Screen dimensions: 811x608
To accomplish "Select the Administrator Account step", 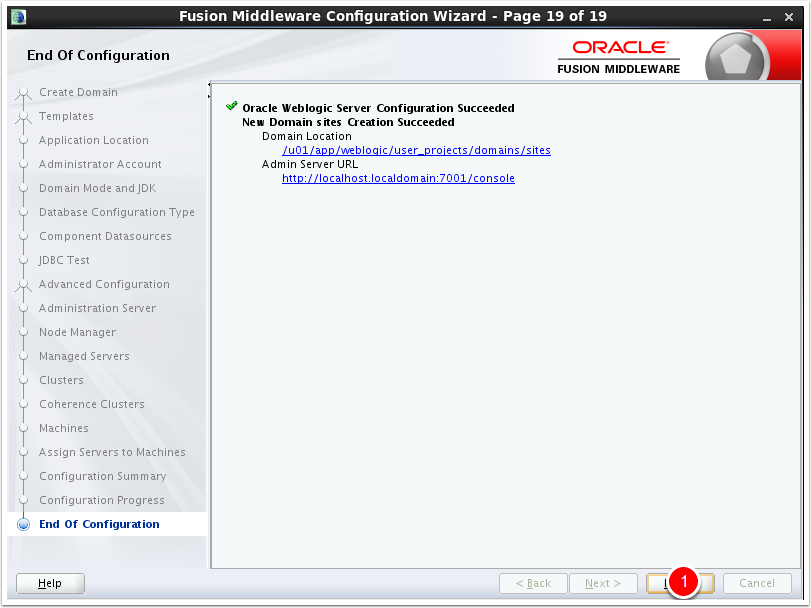I will pos(100,164).
